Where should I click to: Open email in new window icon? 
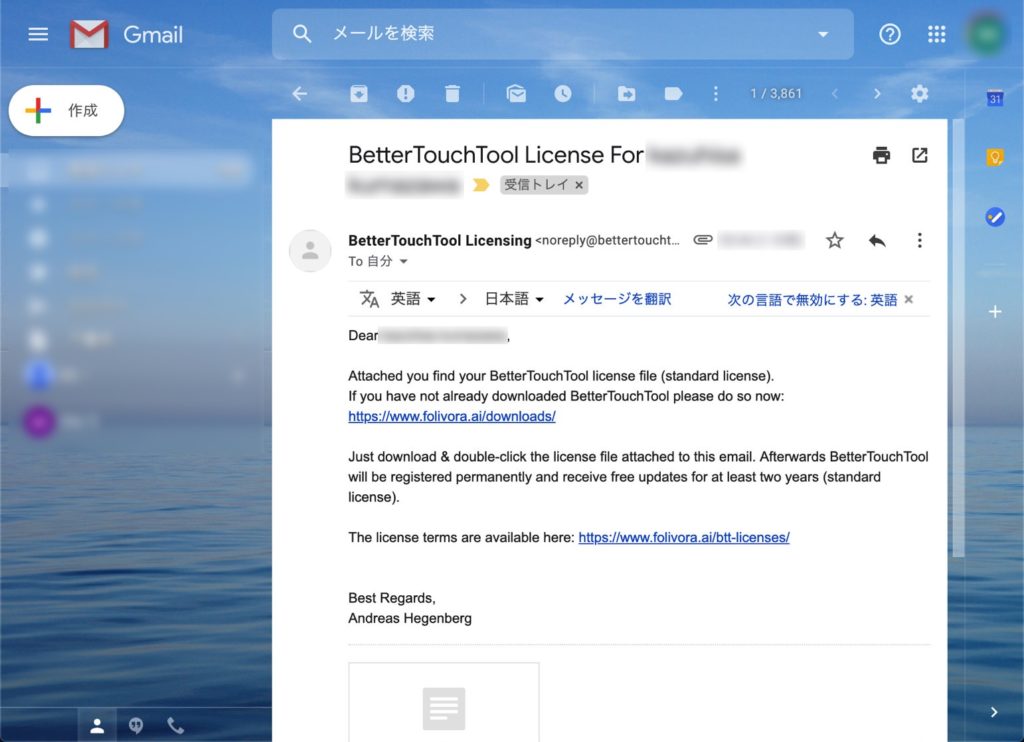(x=920, y=155)
